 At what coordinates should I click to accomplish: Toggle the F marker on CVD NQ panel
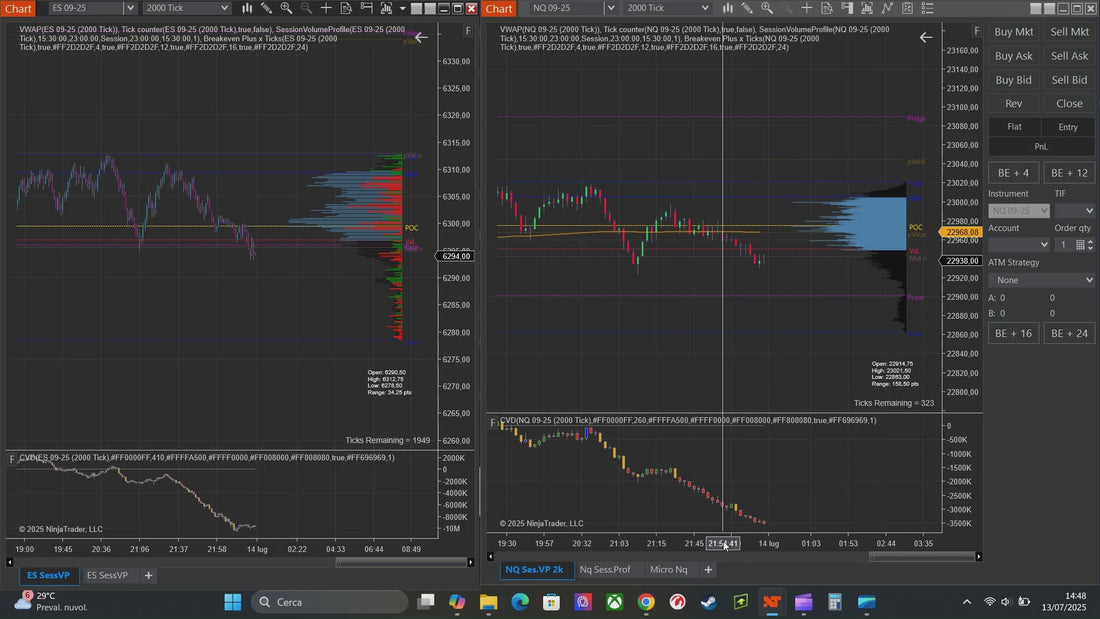tap(492, 422)
